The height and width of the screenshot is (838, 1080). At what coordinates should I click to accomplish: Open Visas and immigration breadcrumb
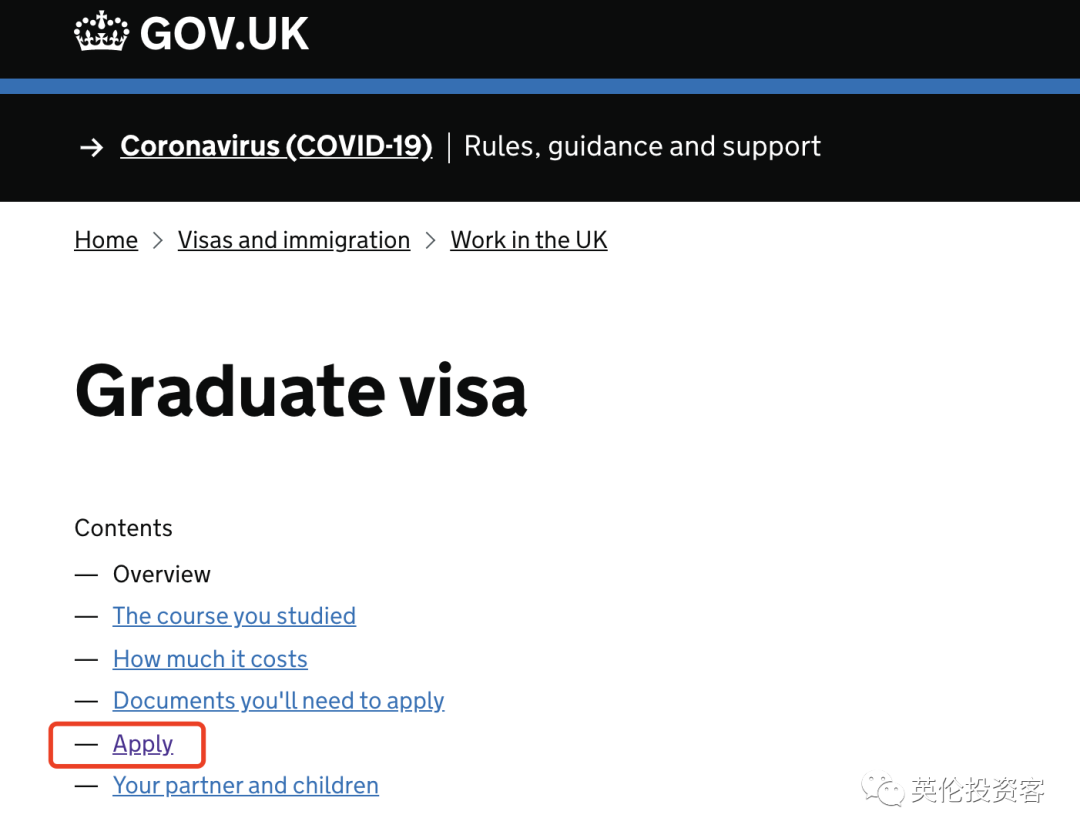point(293,240)
